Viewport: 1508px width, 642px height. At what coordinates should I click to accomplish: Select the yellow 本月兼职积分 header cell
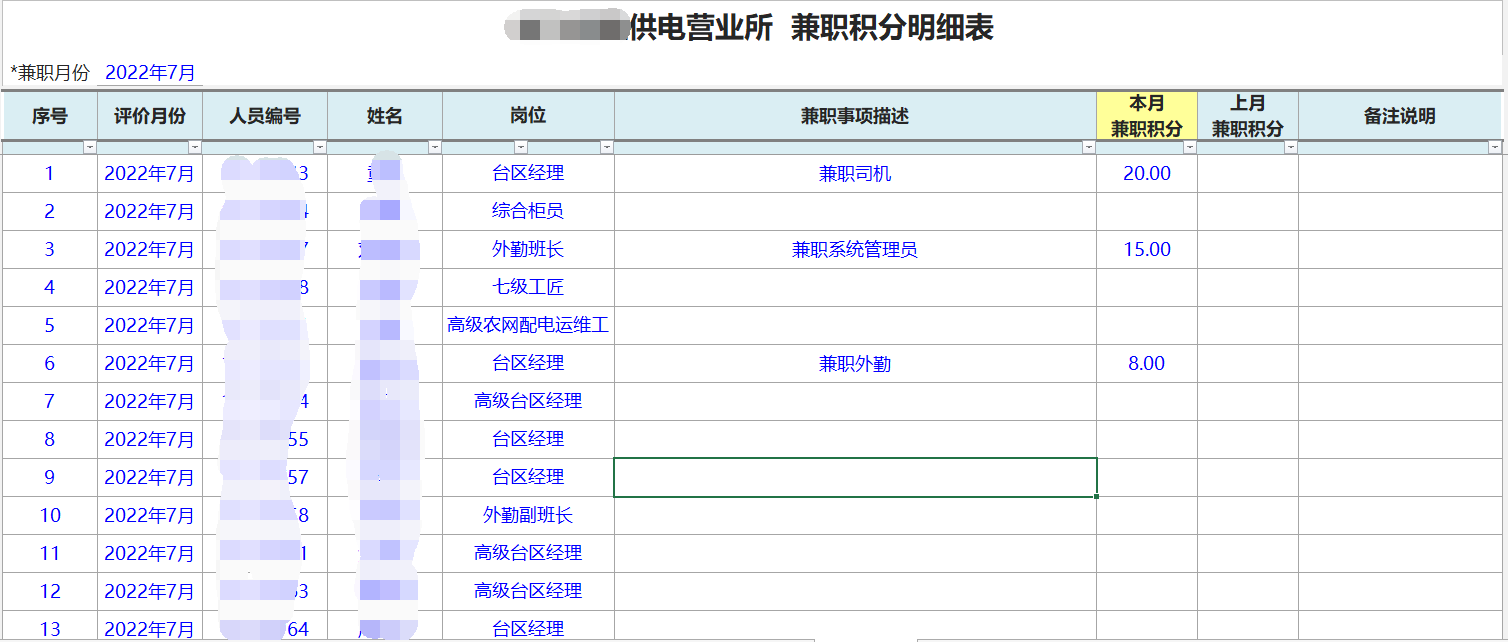(x=1146, y=116)
